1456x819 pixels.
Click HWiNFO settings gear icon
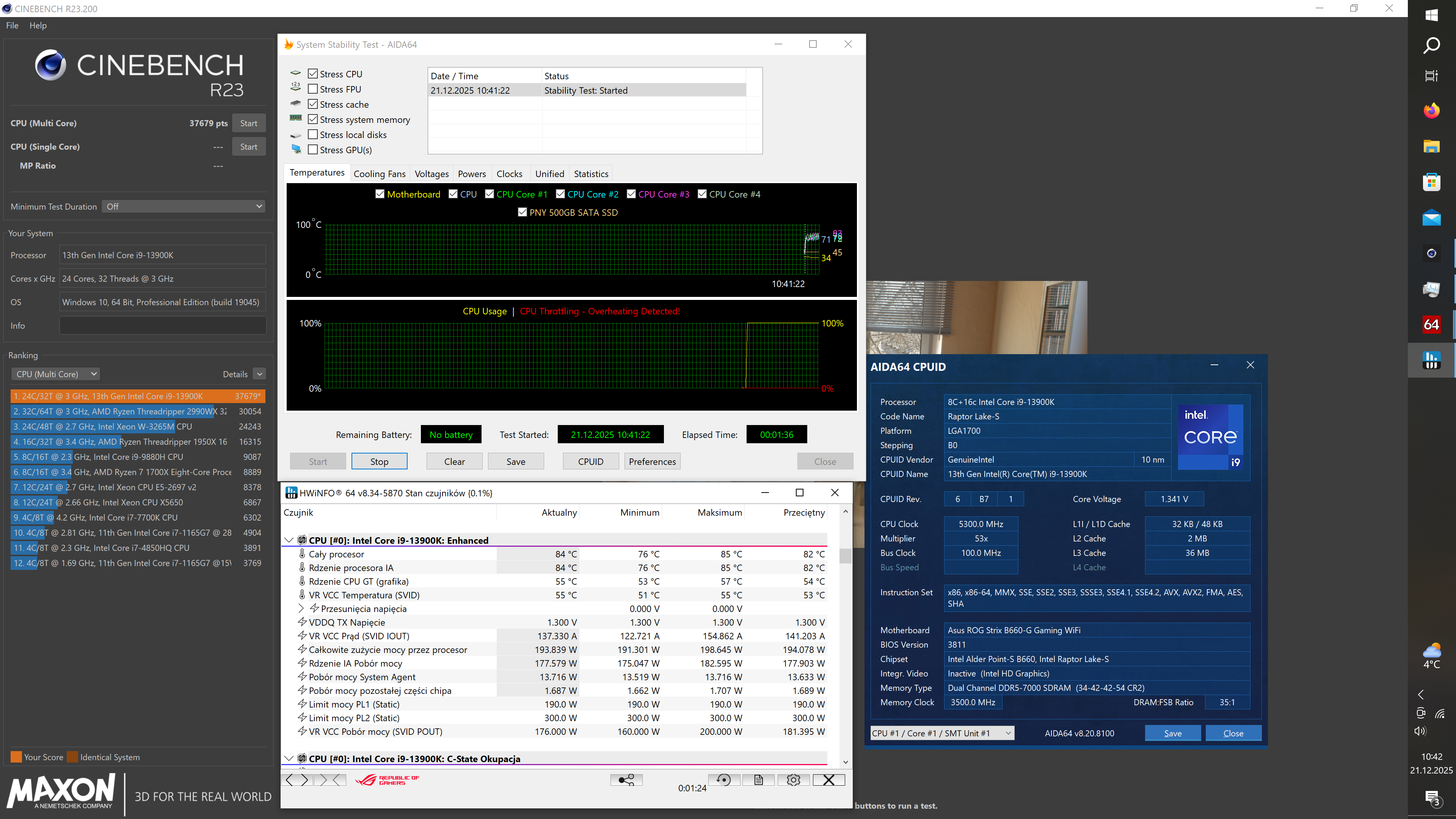pyautogui.click(x=793, y=780)
